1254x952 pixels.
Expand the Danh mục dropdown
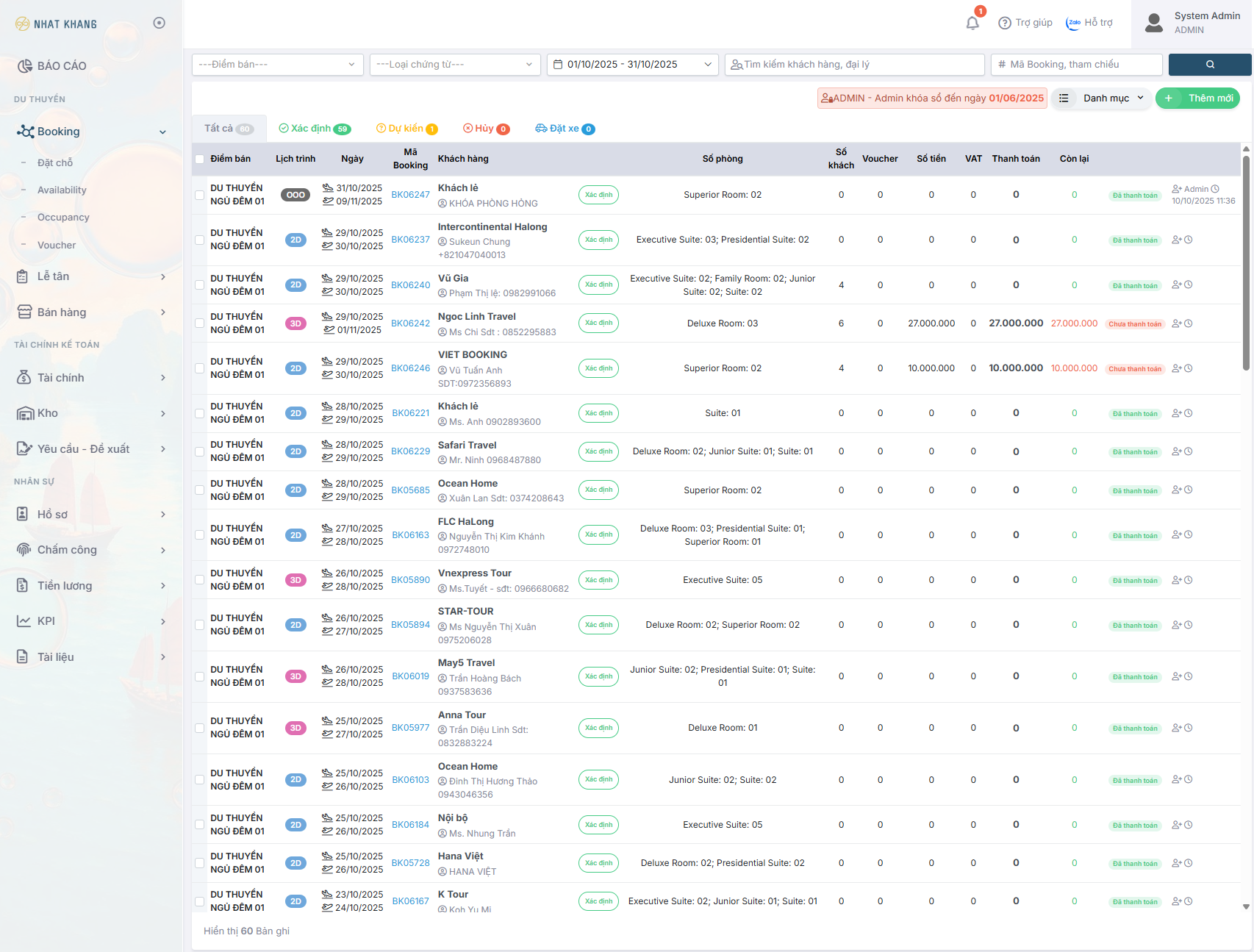pos(1105,99)
